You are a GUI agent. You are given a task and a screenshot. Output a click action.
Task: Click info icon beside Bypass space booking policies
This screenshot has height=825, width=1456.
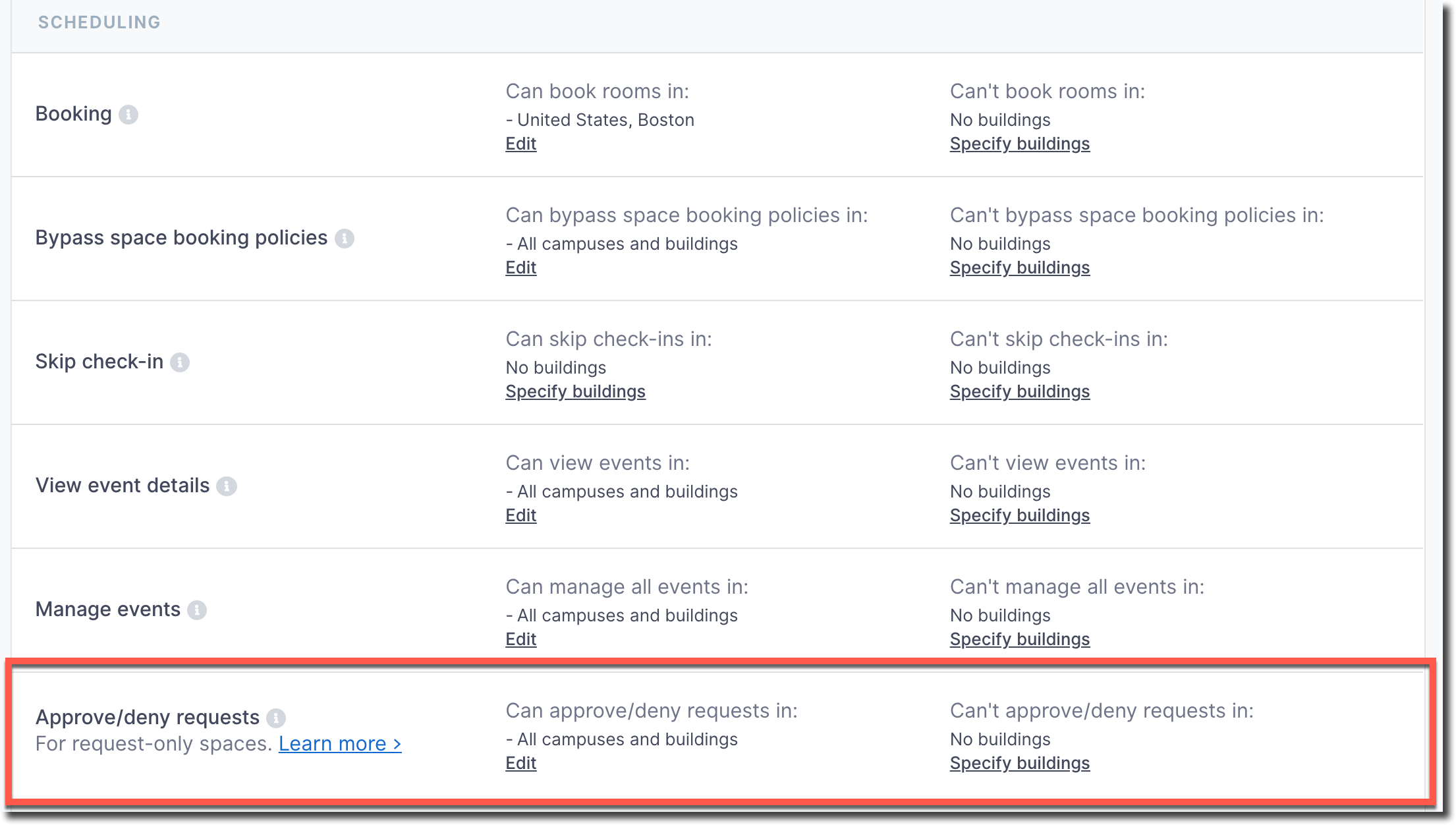pyautogui.click(x=344, y=239)
